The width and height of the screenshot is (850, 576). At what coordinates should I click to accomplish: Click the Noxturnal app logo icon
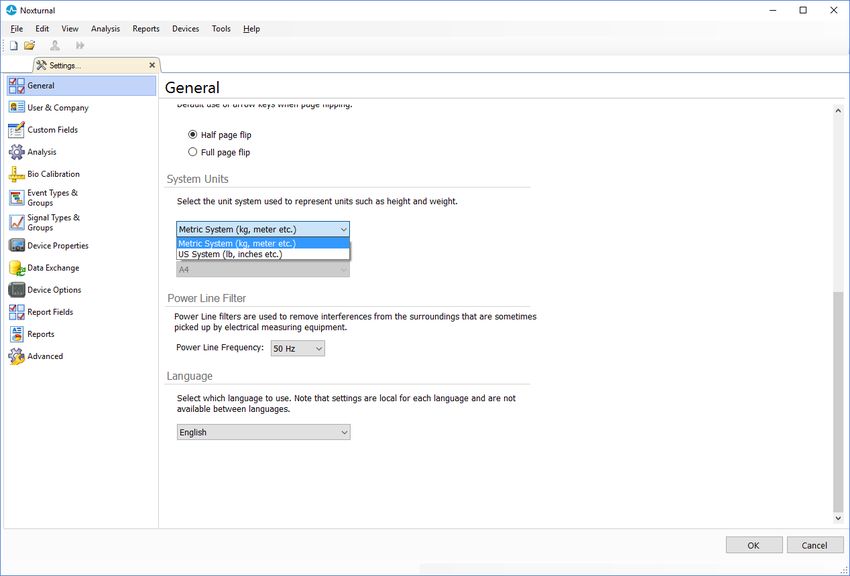(x=11, y=10)
